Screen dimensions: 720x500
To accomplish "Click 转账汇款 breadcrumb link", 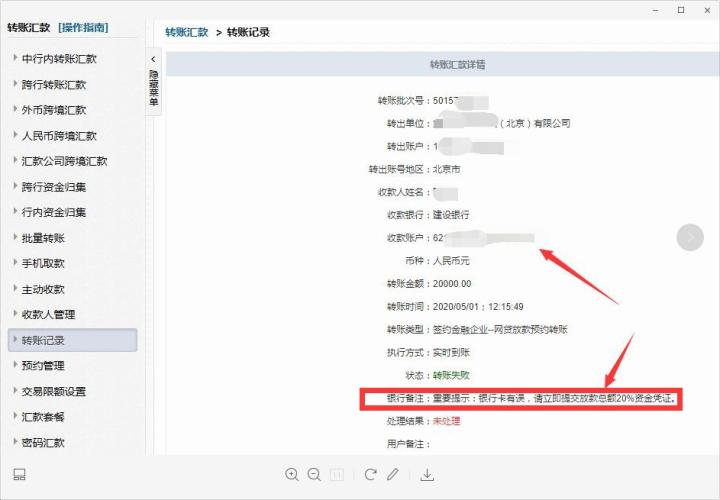I will click(187, 32).
